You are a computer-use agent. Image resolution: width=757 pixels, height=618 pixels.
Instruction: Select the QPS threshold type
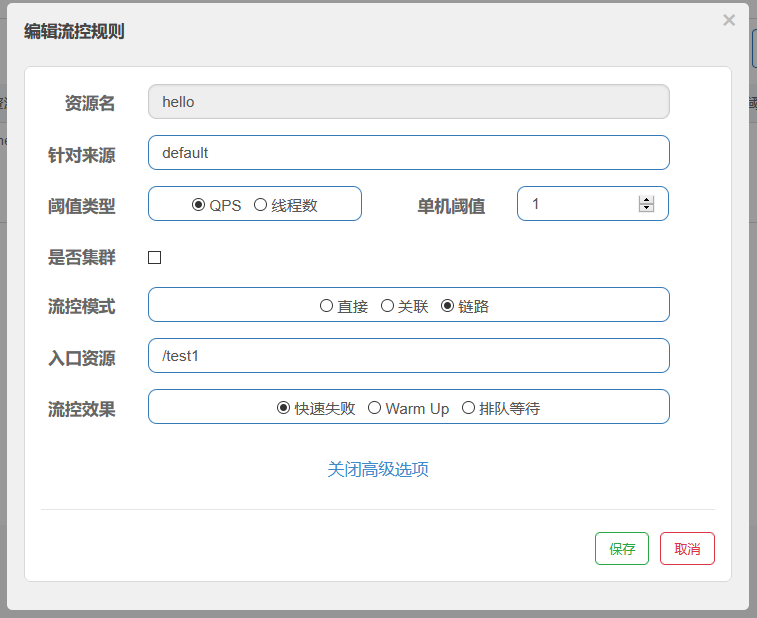[x=199, y=205]
